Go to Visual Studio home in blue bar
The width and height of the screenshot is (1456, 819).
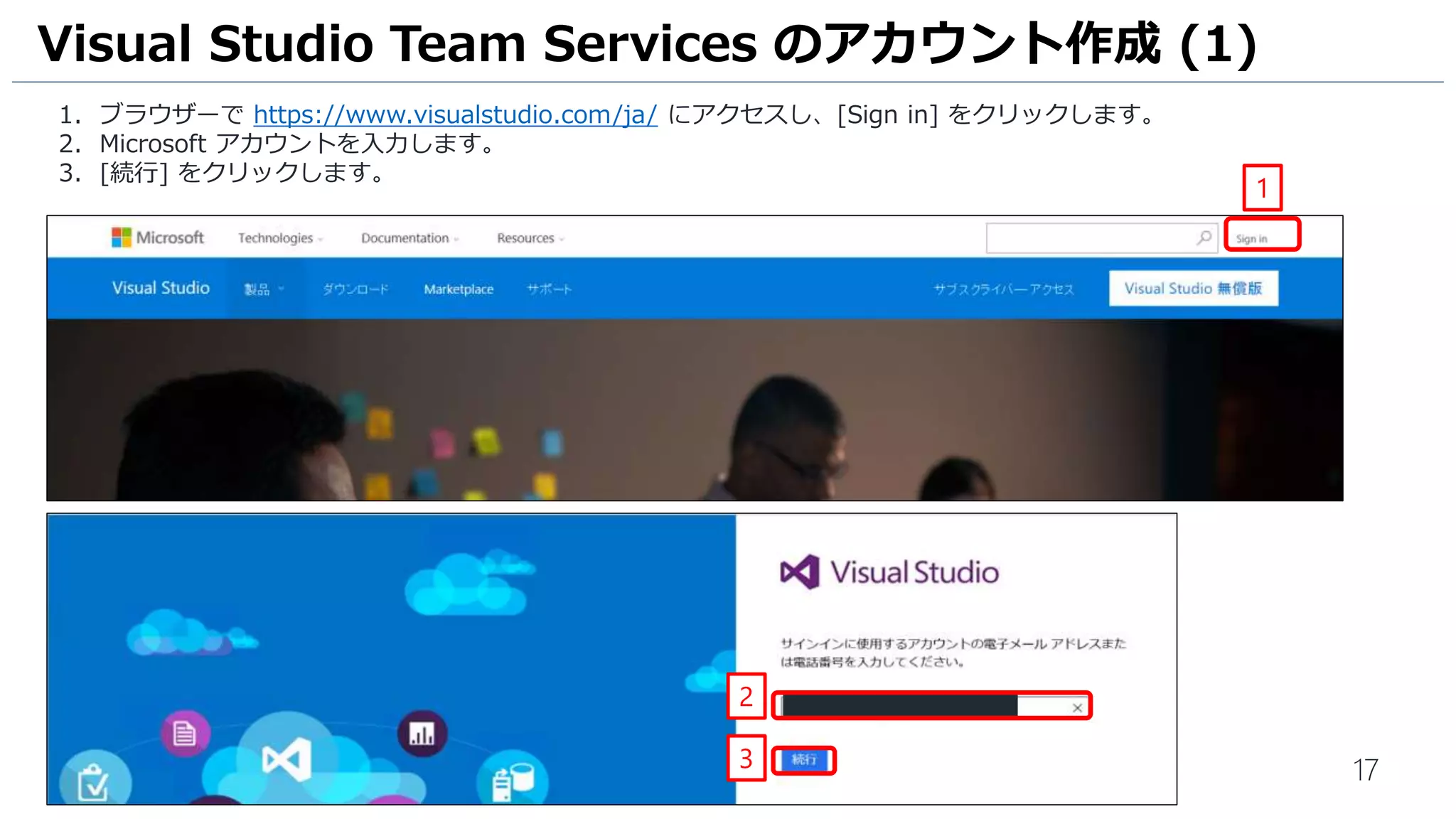click(161, 288)
